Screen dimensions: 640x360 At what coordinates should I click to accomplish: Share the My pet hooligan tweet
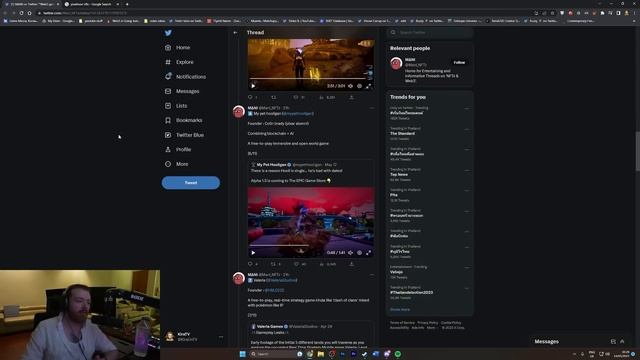[x=351, y=264]
